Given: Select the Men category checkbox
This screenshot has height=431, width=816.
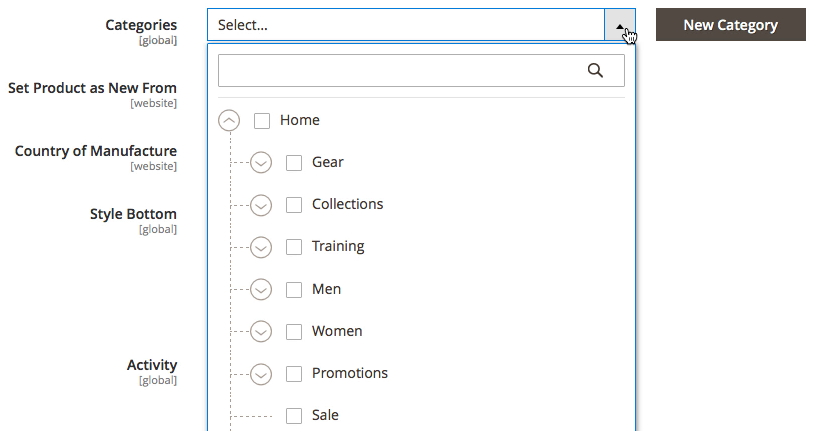Looking at the screenshot, I should [x=294, y=289].
